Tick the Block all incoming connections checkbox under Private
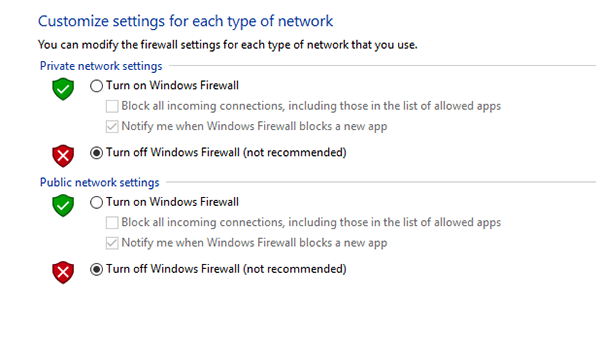The height and width of the screenshot is (363, 600). pos(112,106)
